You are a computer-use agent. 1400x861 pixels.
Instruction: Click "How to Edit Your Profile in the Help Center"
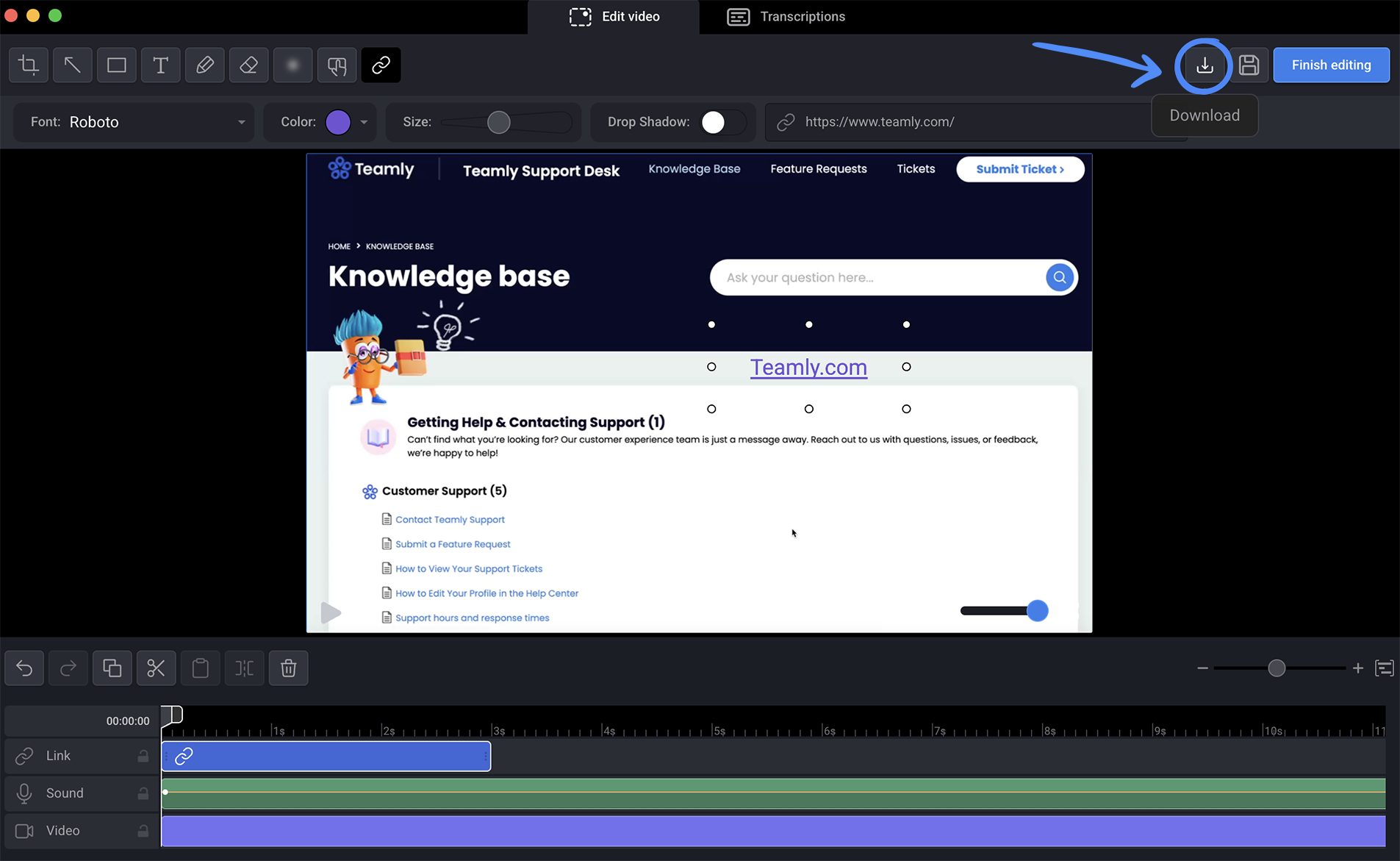[x=487, y=593]
